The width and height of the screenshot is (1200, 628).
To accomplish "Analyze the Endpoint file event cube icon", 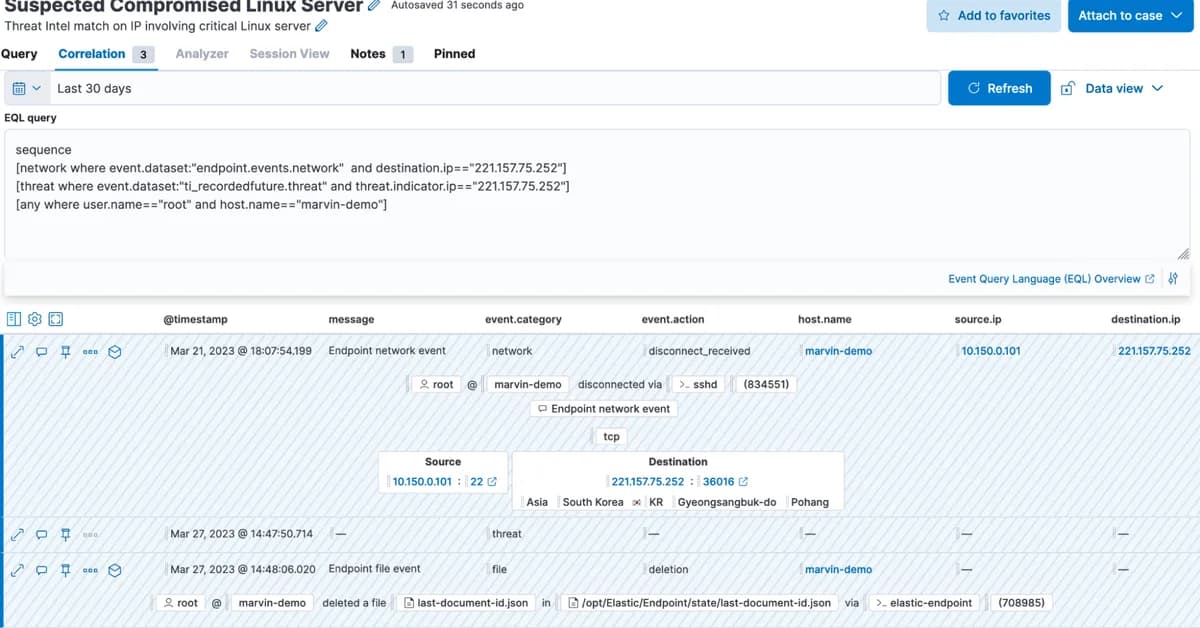I will point(115,570).
